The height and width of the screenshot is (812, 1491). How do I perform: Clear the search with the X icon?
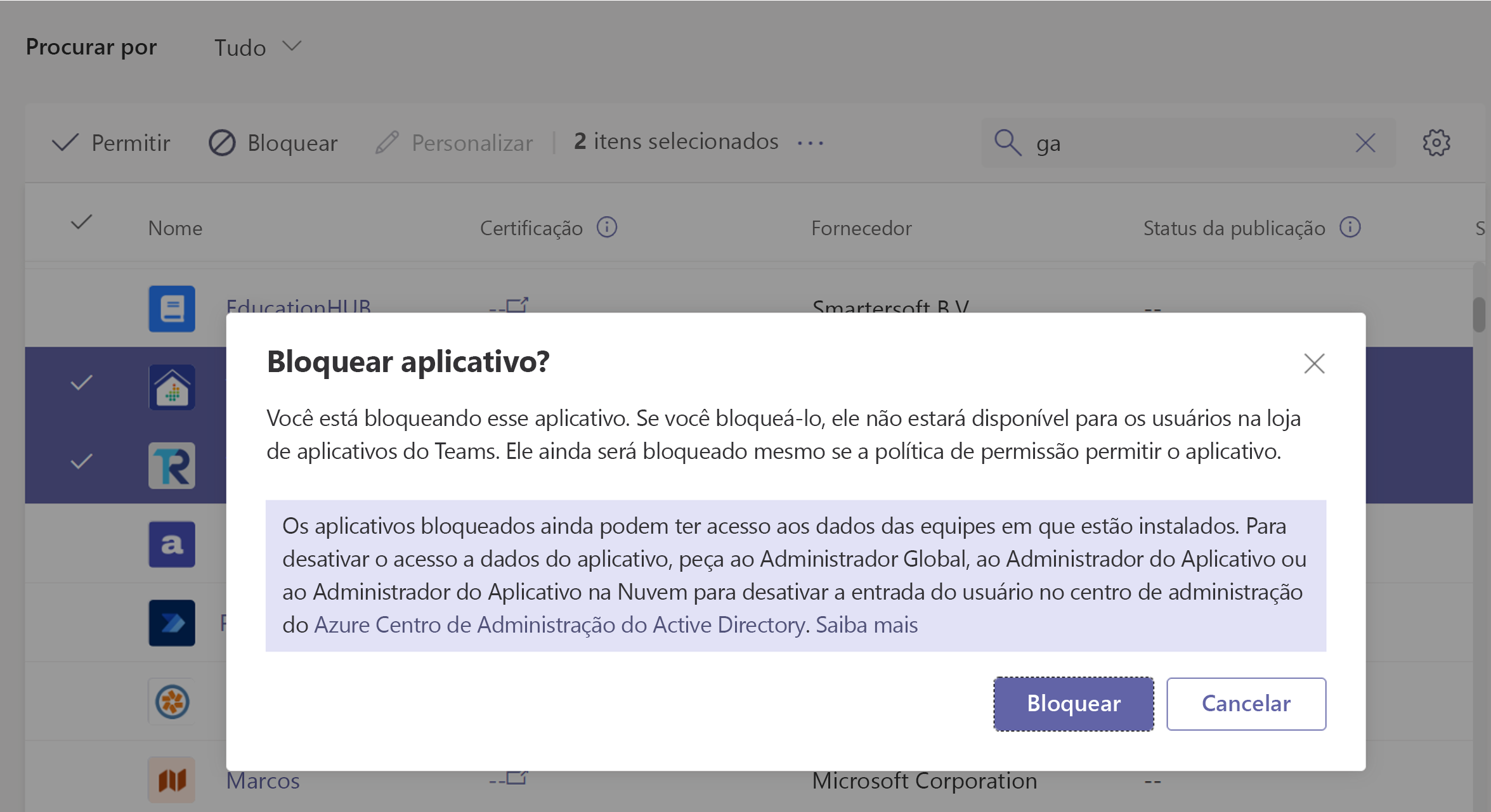pyautogui.click(x=1365, y=143)
